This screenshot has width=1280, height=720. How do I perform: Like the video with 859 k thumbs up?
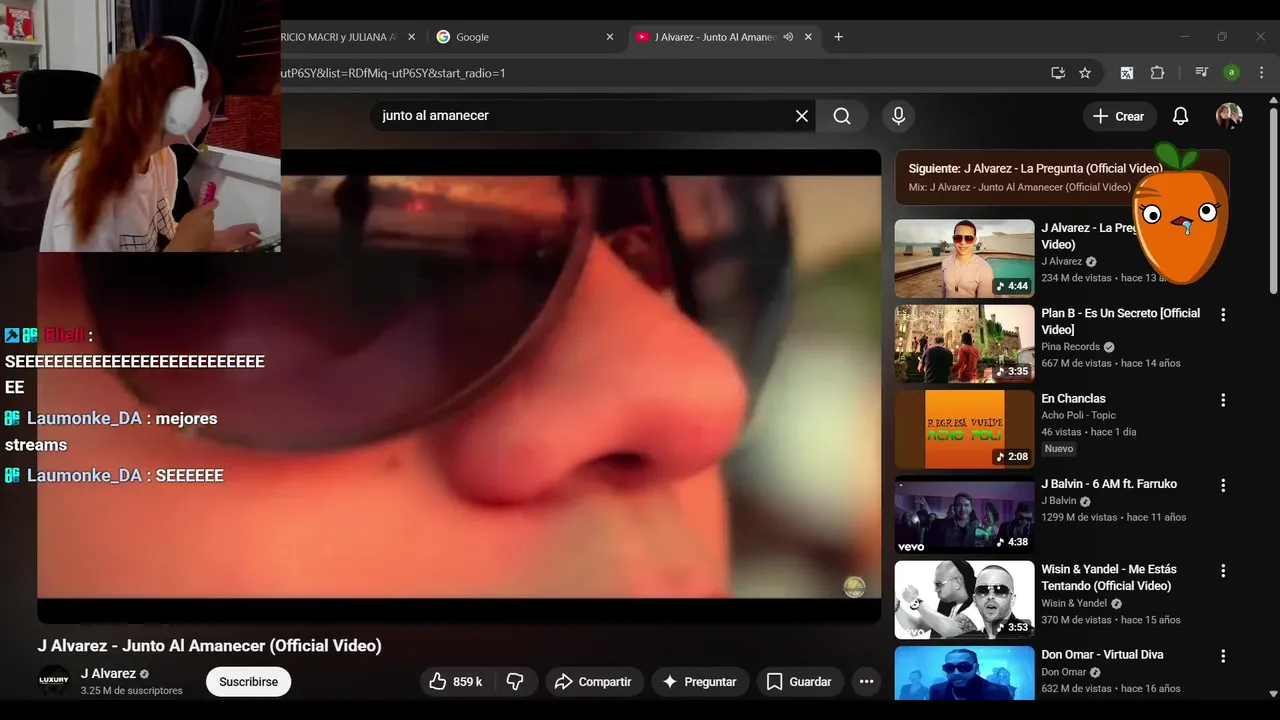tap(455, 682)
